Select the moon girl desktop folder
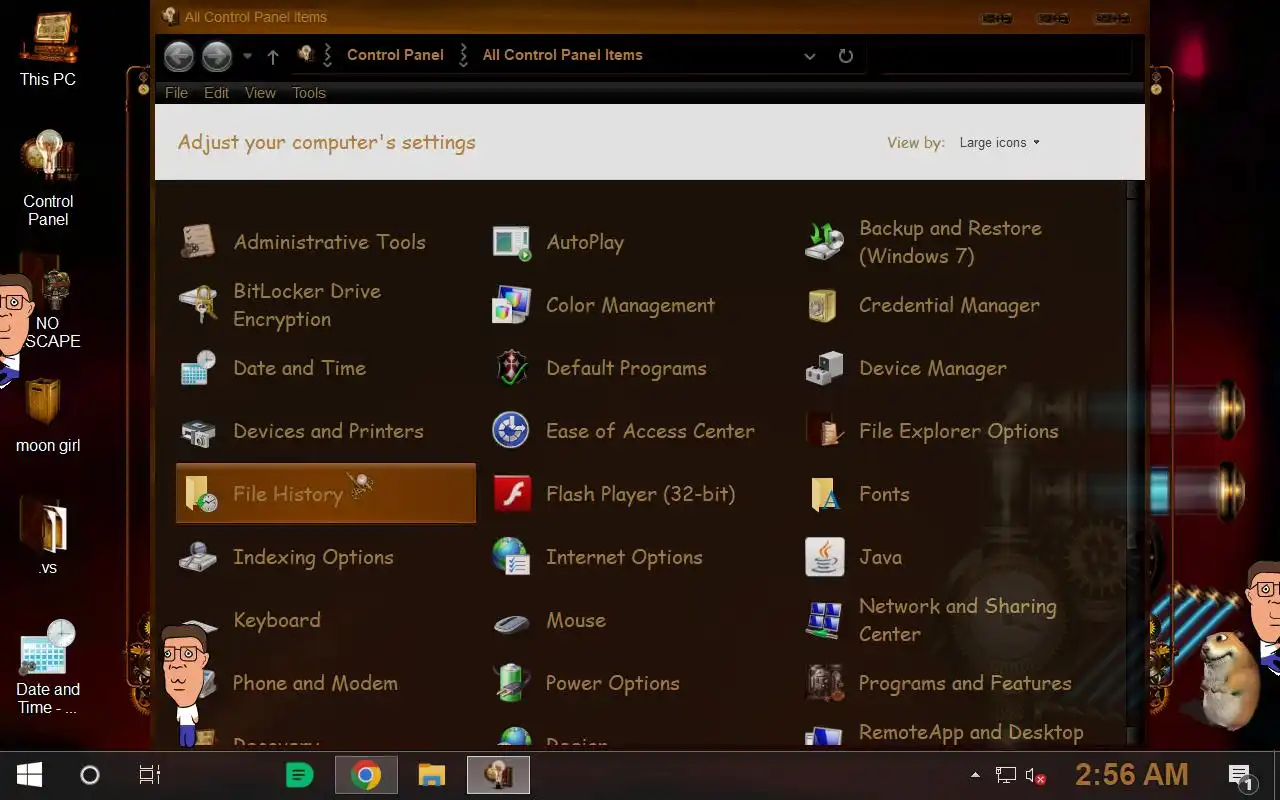Screen dimensions: 1280x800 (48, 415)
